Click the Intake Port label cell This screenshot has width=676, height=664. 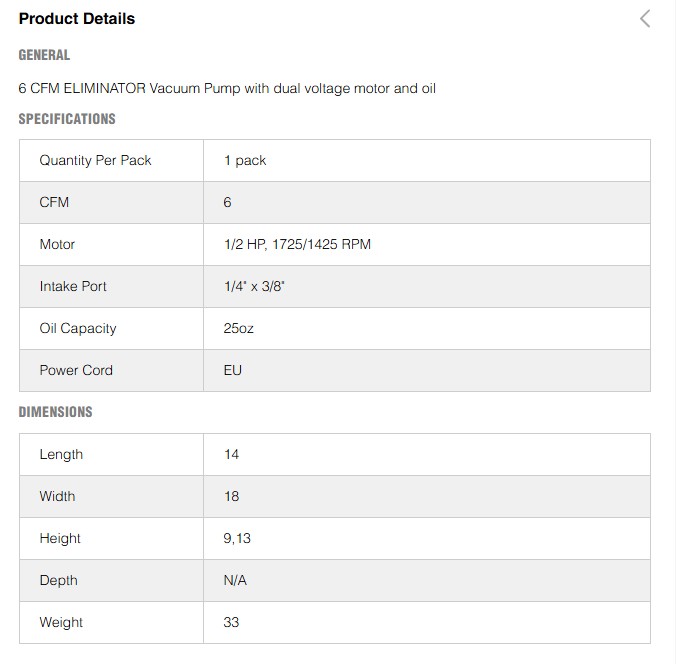point(73,286)
